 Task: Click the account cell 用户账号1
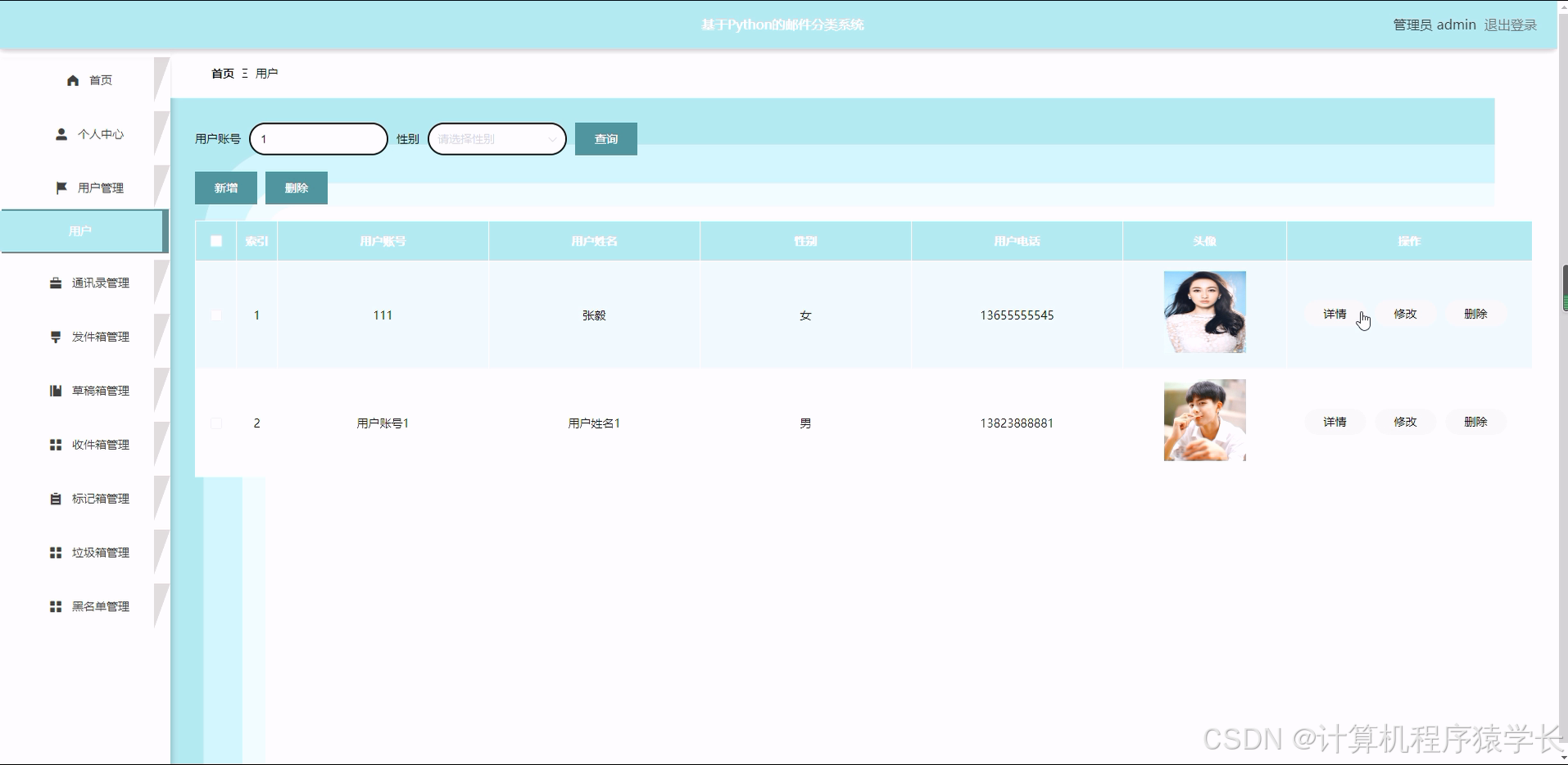383,423
